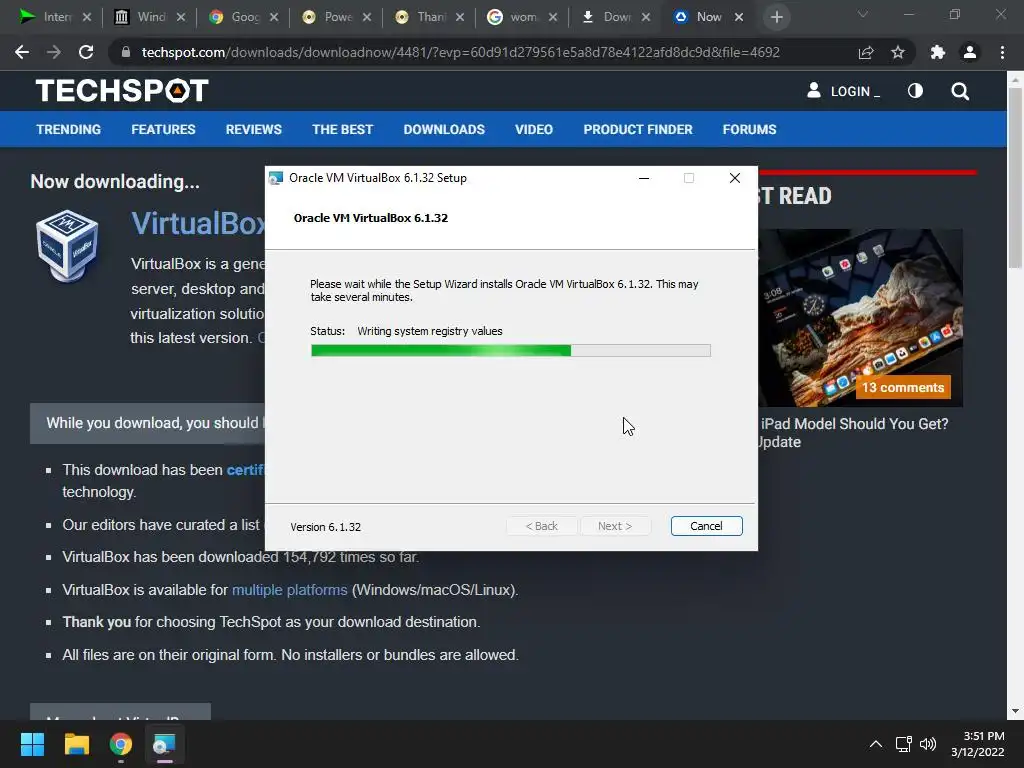Viewport: 1024px width, 768px height.
Task: Close the Now downloading tab
Action: click(x=739, y=17)
